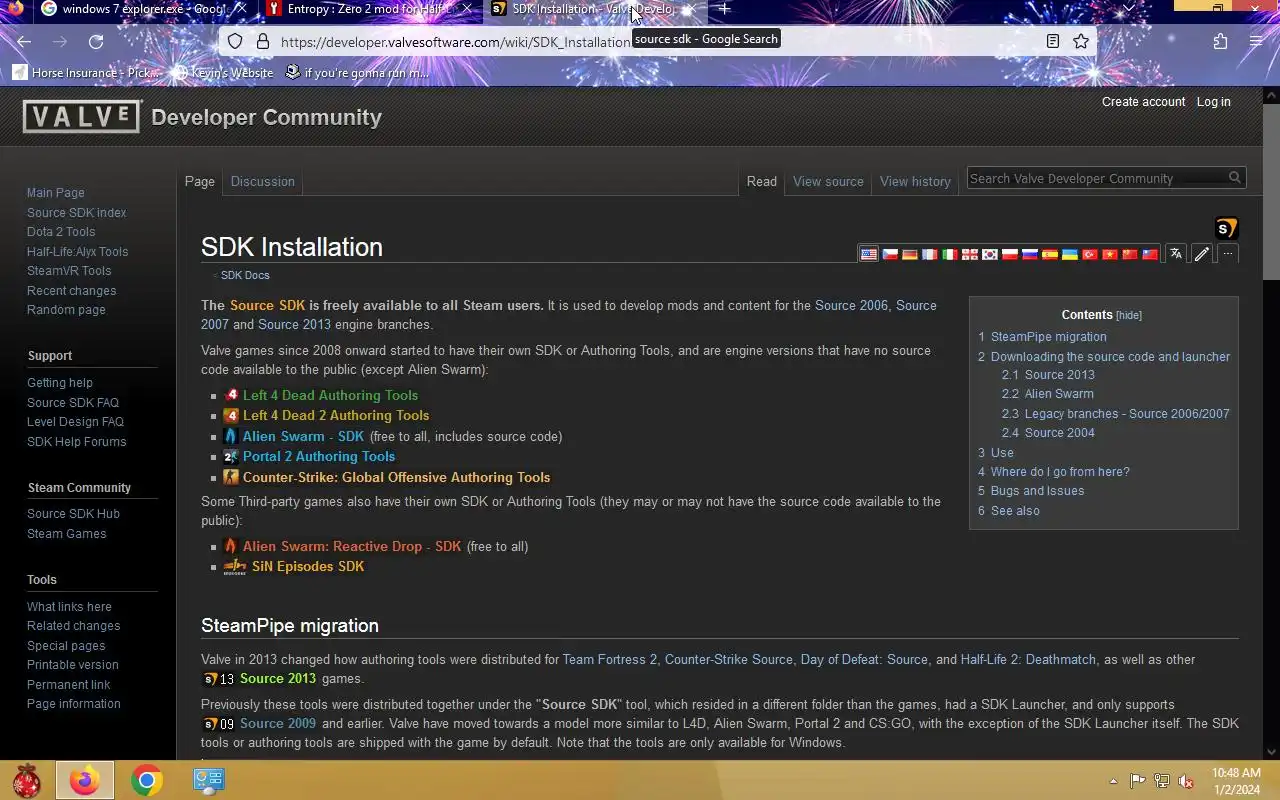Open the Control Panel taskbar icon

tap(209, 781)
